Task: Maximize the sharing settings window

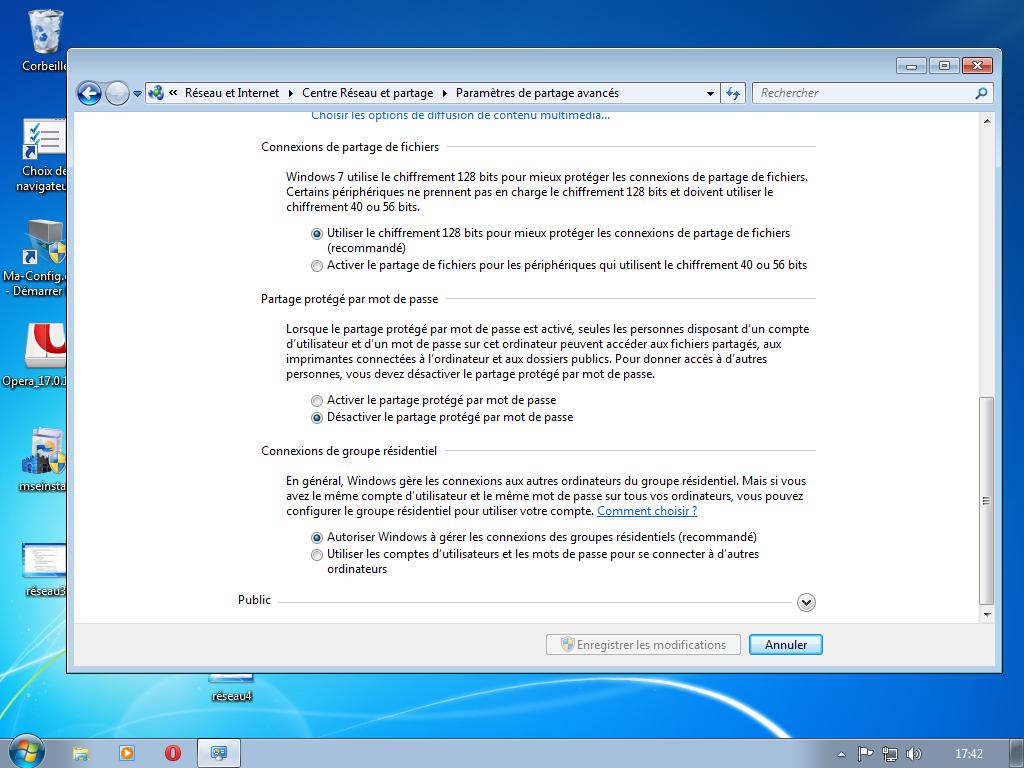Action: [x=944, y=65]
